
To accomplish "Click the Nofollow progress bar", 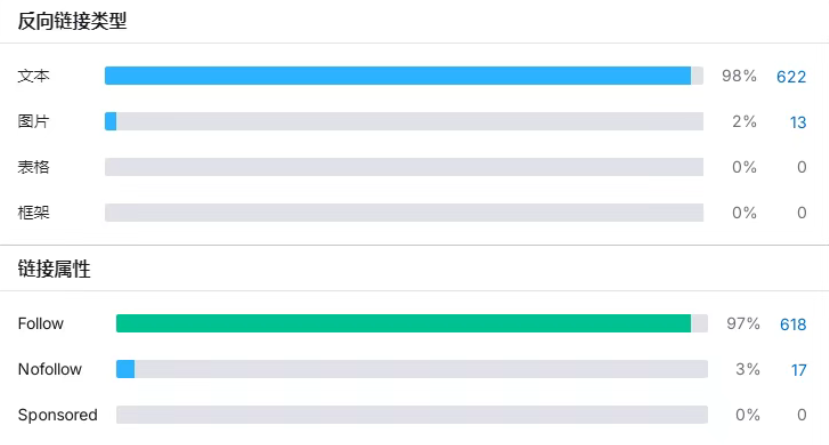I will (412, 370).
